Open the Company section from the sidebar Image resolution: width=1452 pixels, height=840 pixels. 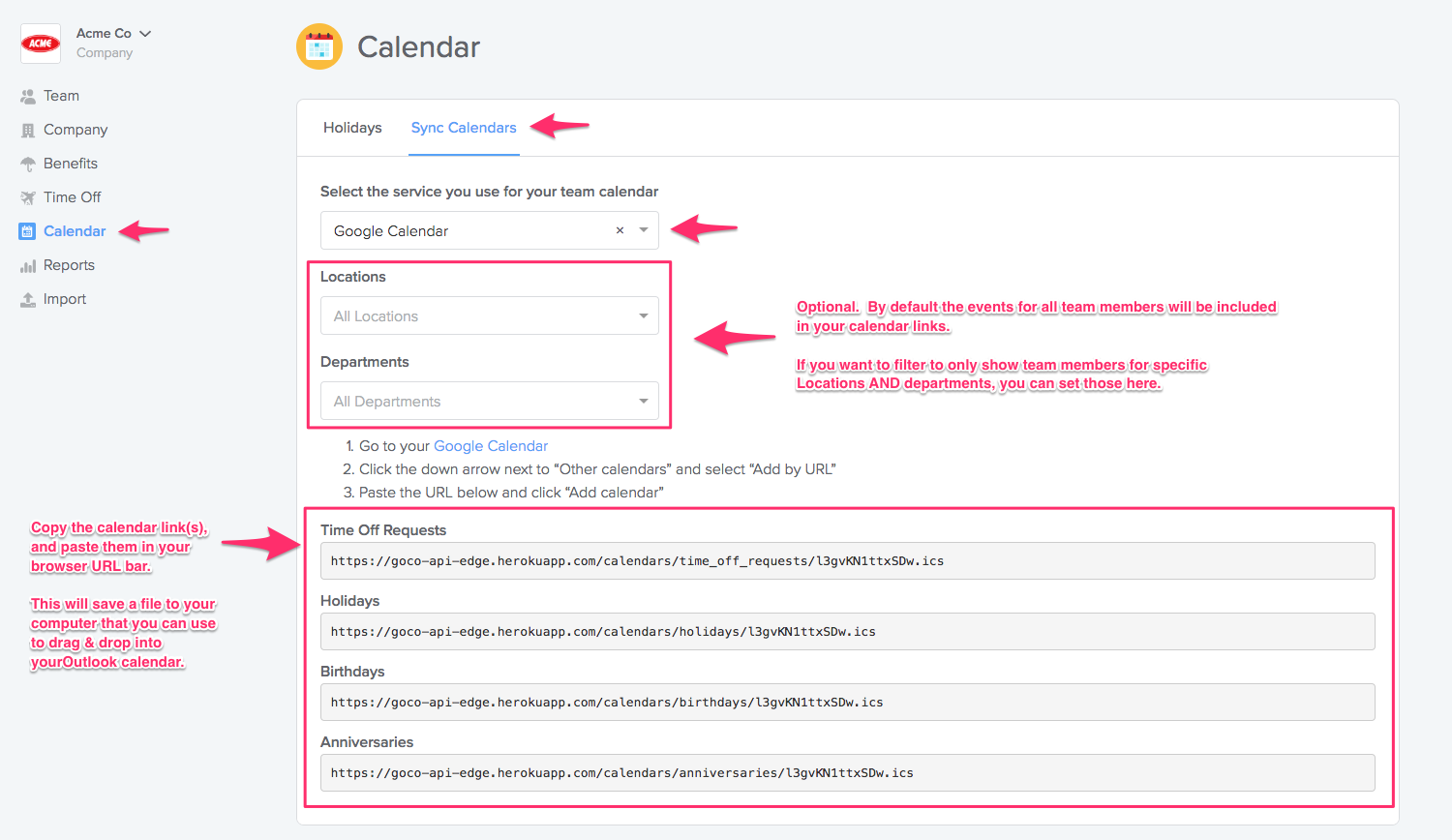(x=25, y=129)
